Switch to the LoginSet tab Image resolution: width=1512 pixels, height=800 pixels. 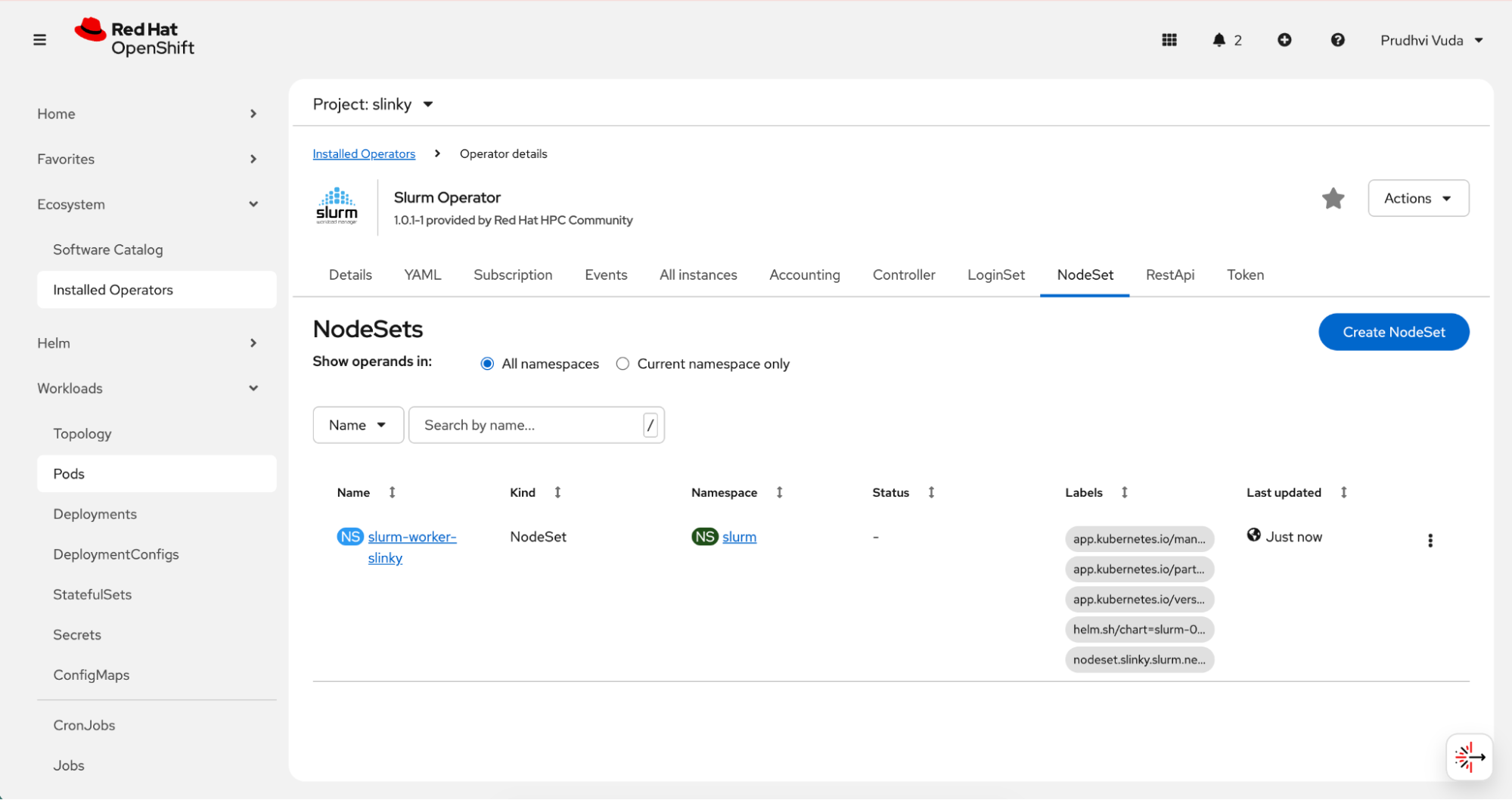click(x=995, y=274)
